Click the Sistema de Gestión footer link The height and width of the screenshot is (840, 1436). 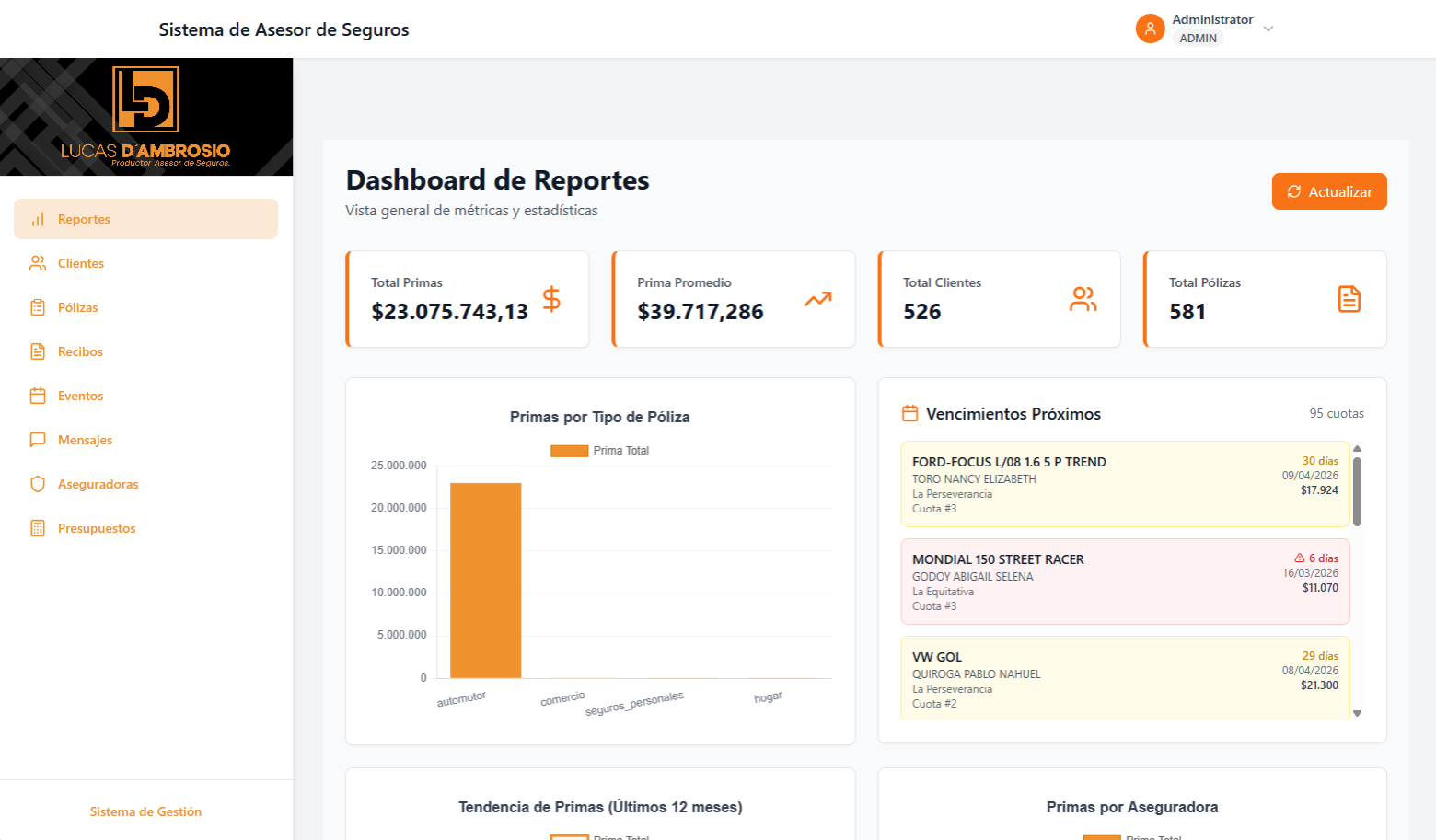tap(145, 811)
